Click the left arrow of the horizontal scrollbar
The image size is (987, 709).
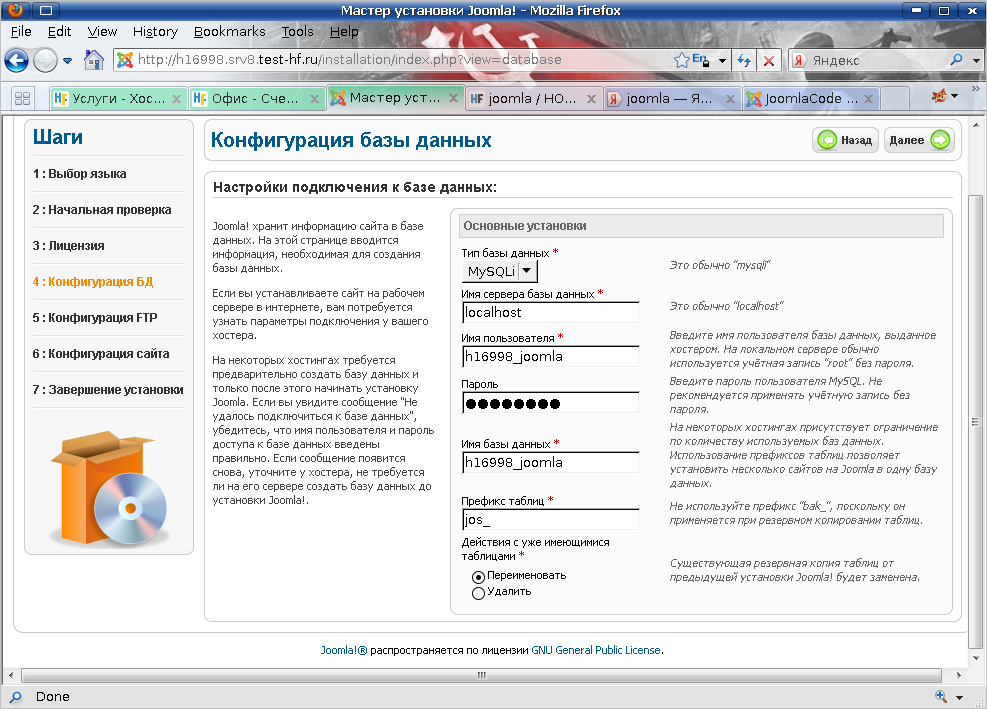(x=10, y=675)
